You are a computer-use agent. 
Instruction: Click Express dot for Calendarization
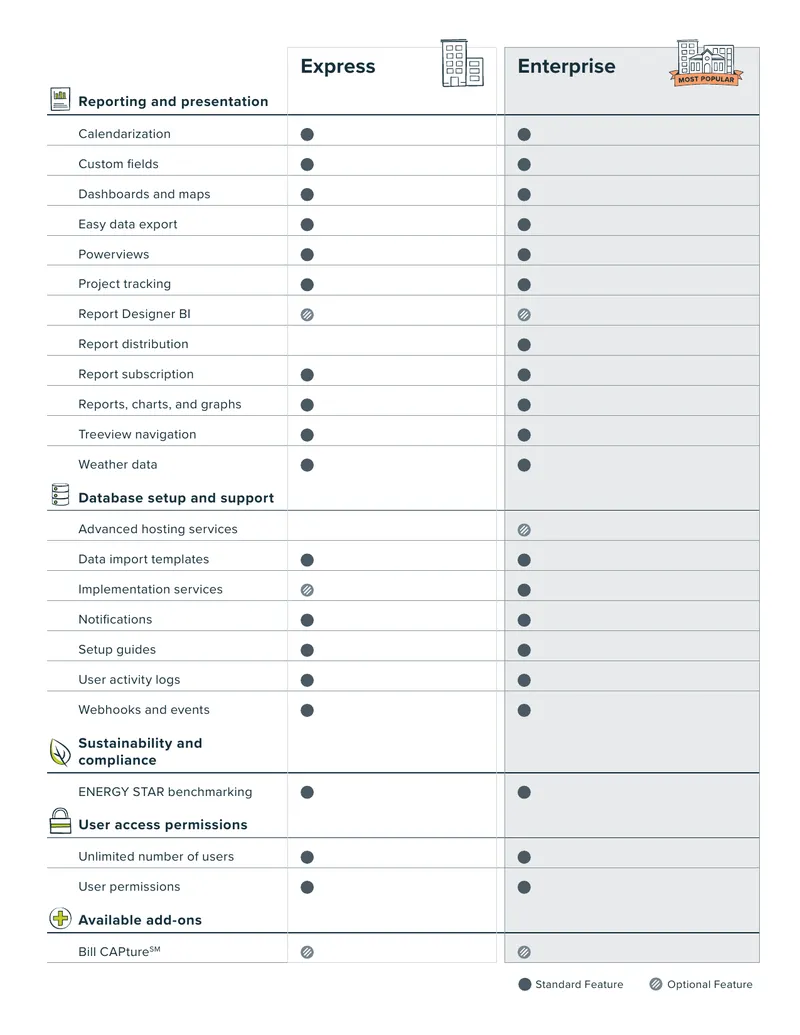(307, 135)
